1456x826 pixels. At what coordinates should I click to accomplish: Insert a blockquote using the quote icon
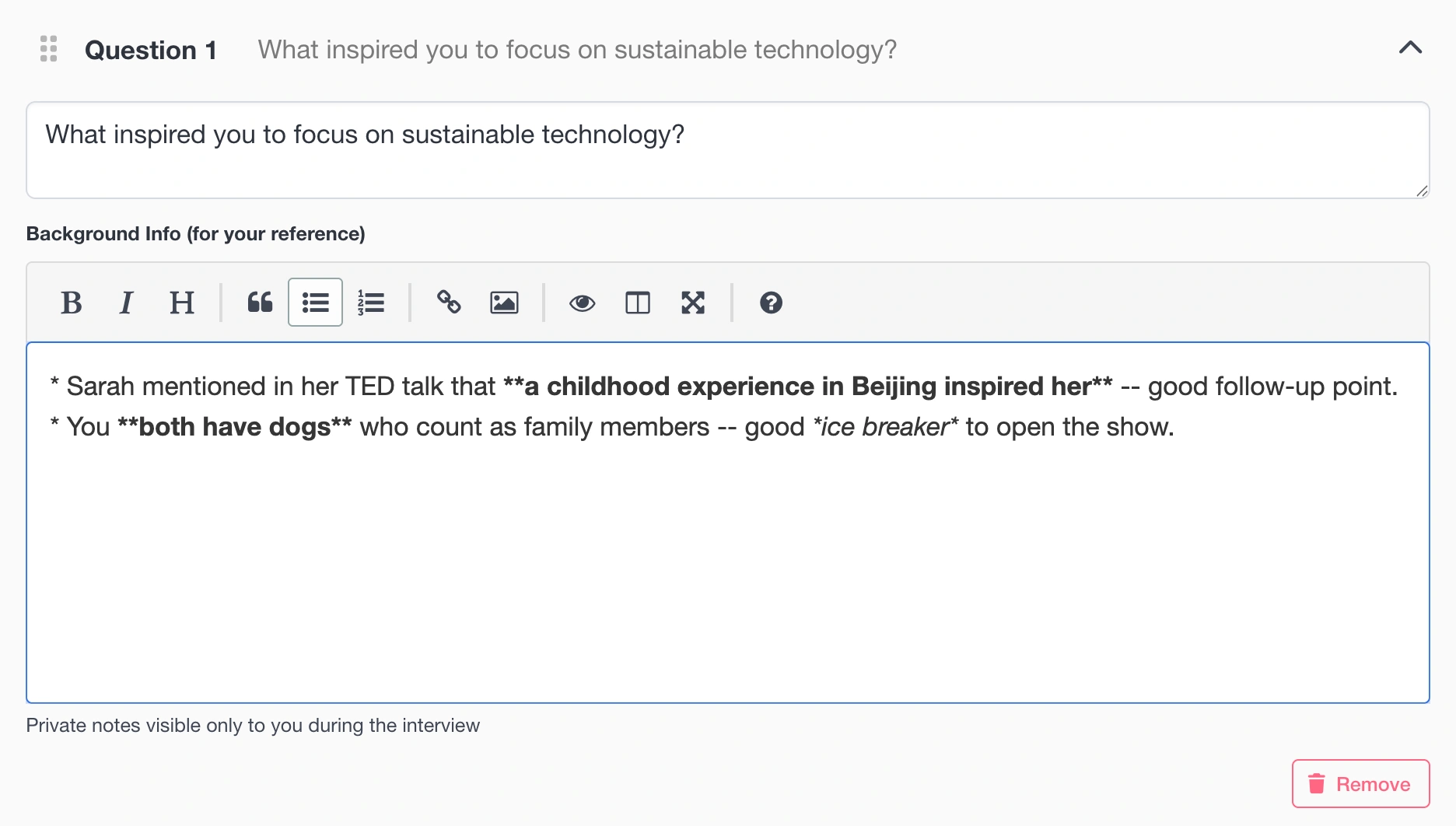coord(260,303)
